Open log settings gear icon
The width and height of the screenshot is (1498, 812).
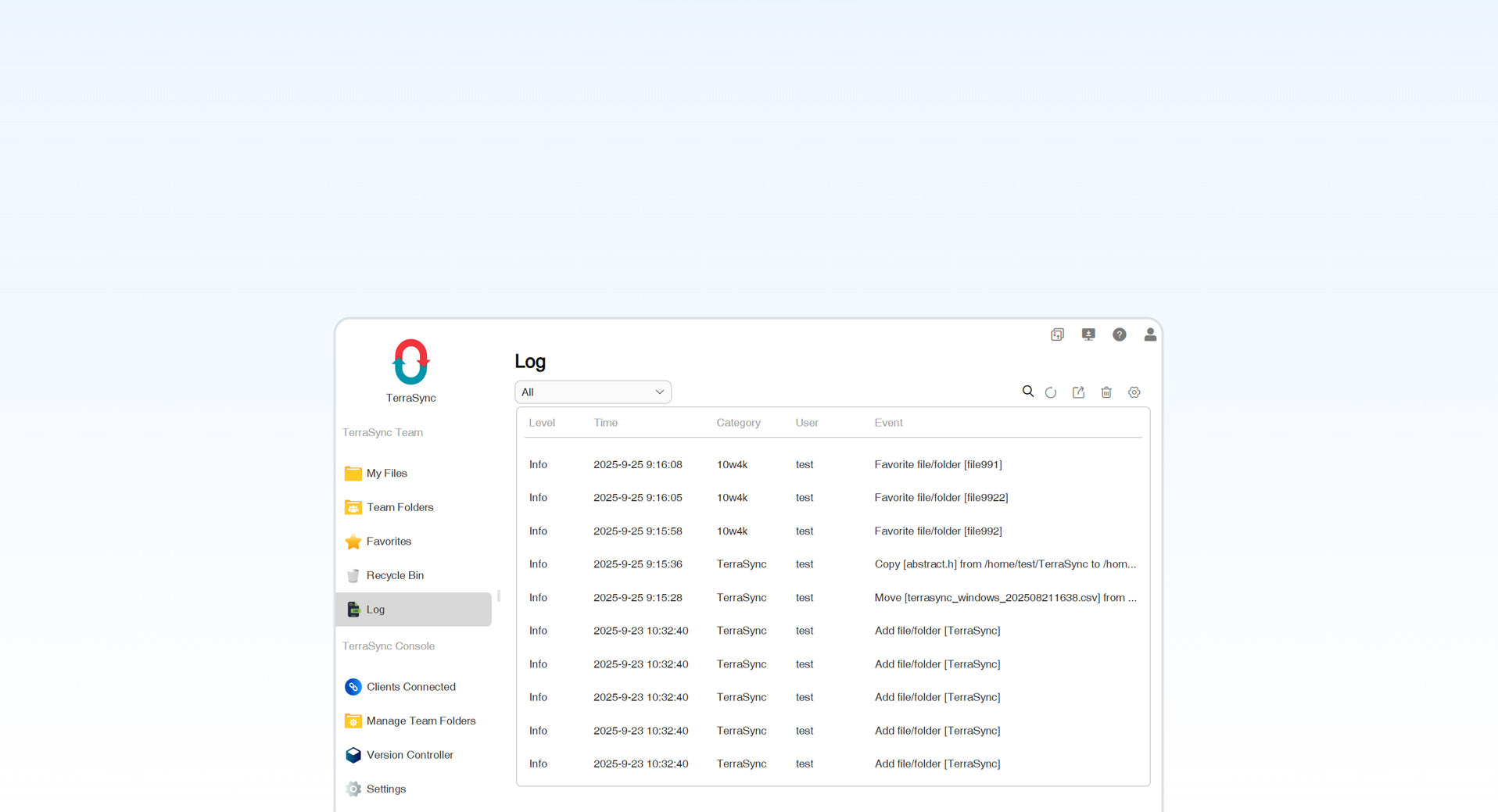[x=1134, y=392]
